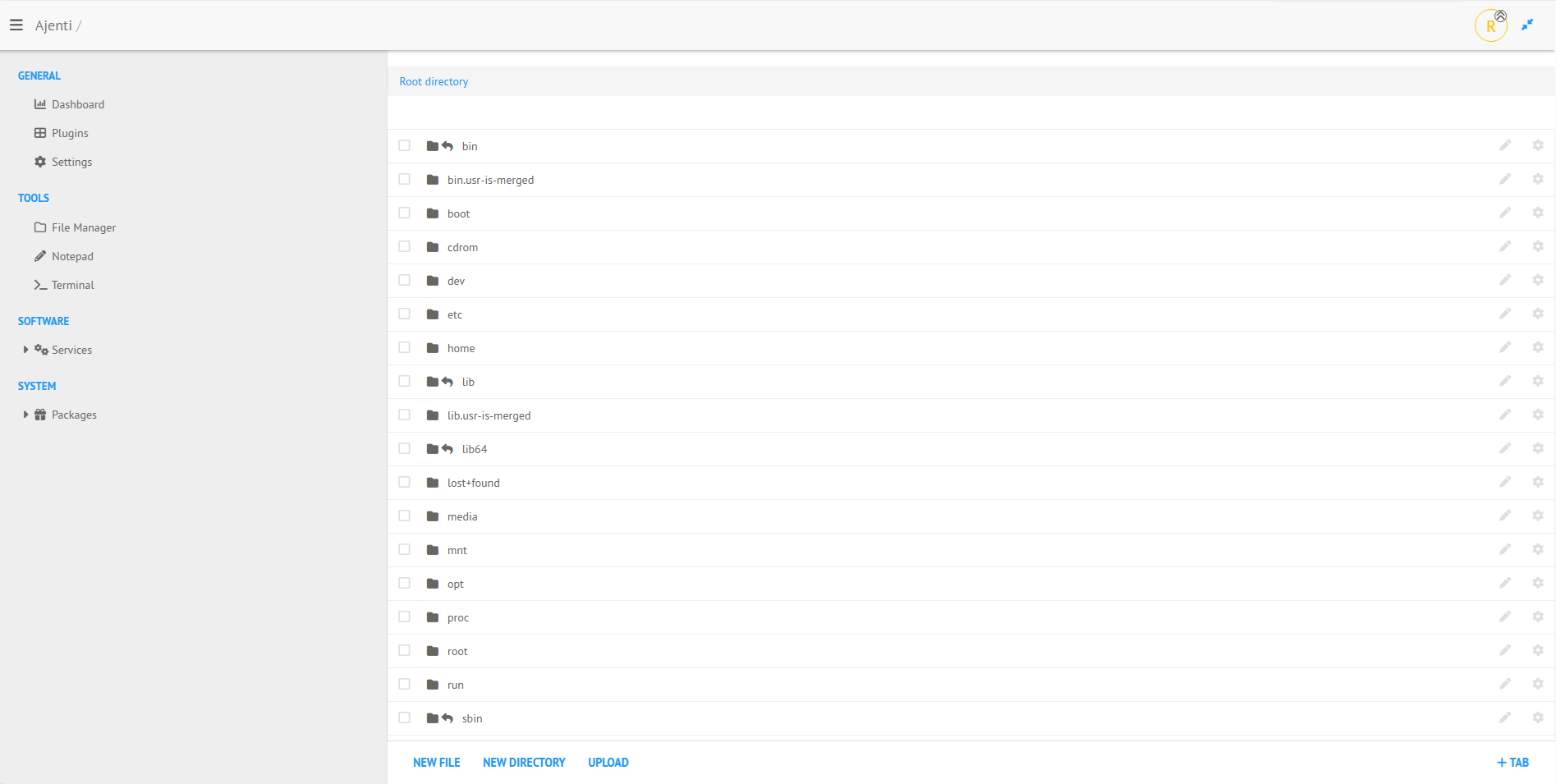
Task: Check the checkbox next to cdrom
Action: point(404,246)
